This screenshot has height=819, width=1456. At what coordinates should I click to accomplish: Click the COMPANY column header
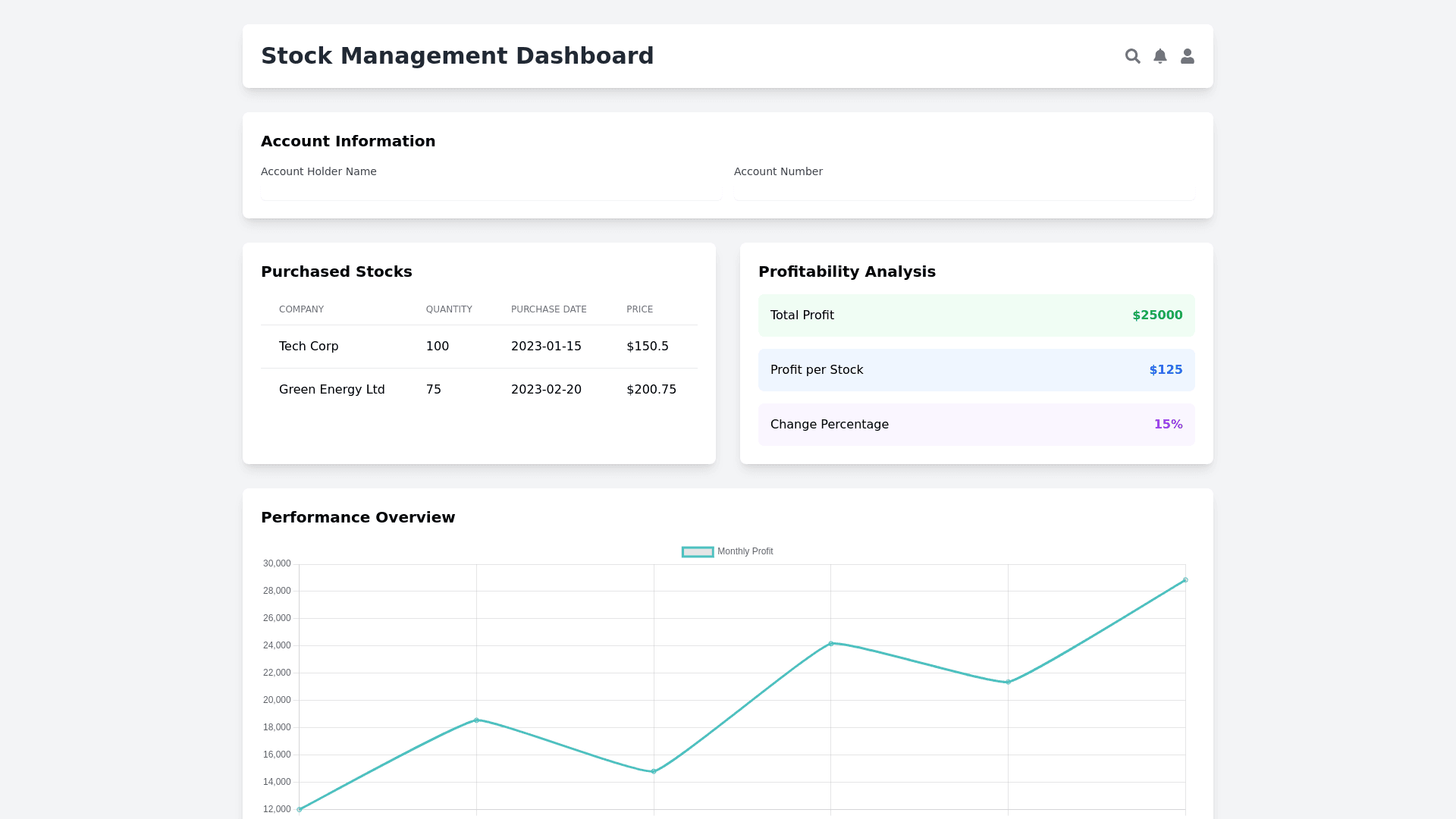301,309
